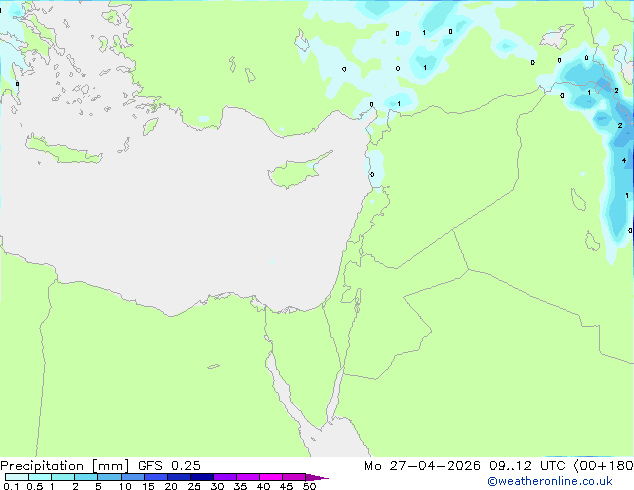Click the legend value label '0.1'
Screen dimensions: 634x490
pos(11,486)
